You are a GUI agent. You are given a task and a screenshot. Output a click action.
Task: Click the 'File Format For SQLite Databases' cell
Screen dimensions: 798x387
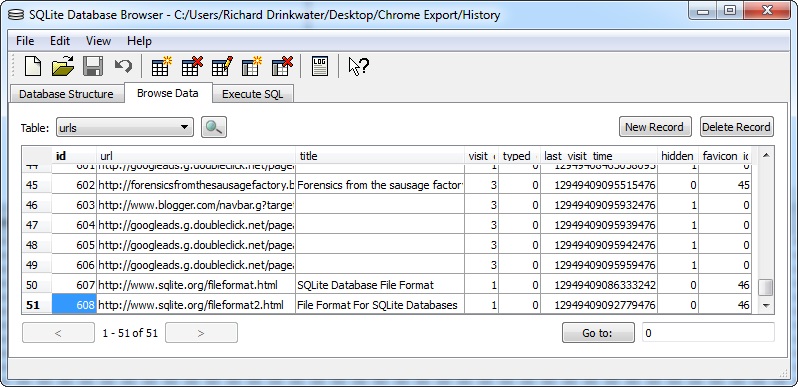pos(380,305)
